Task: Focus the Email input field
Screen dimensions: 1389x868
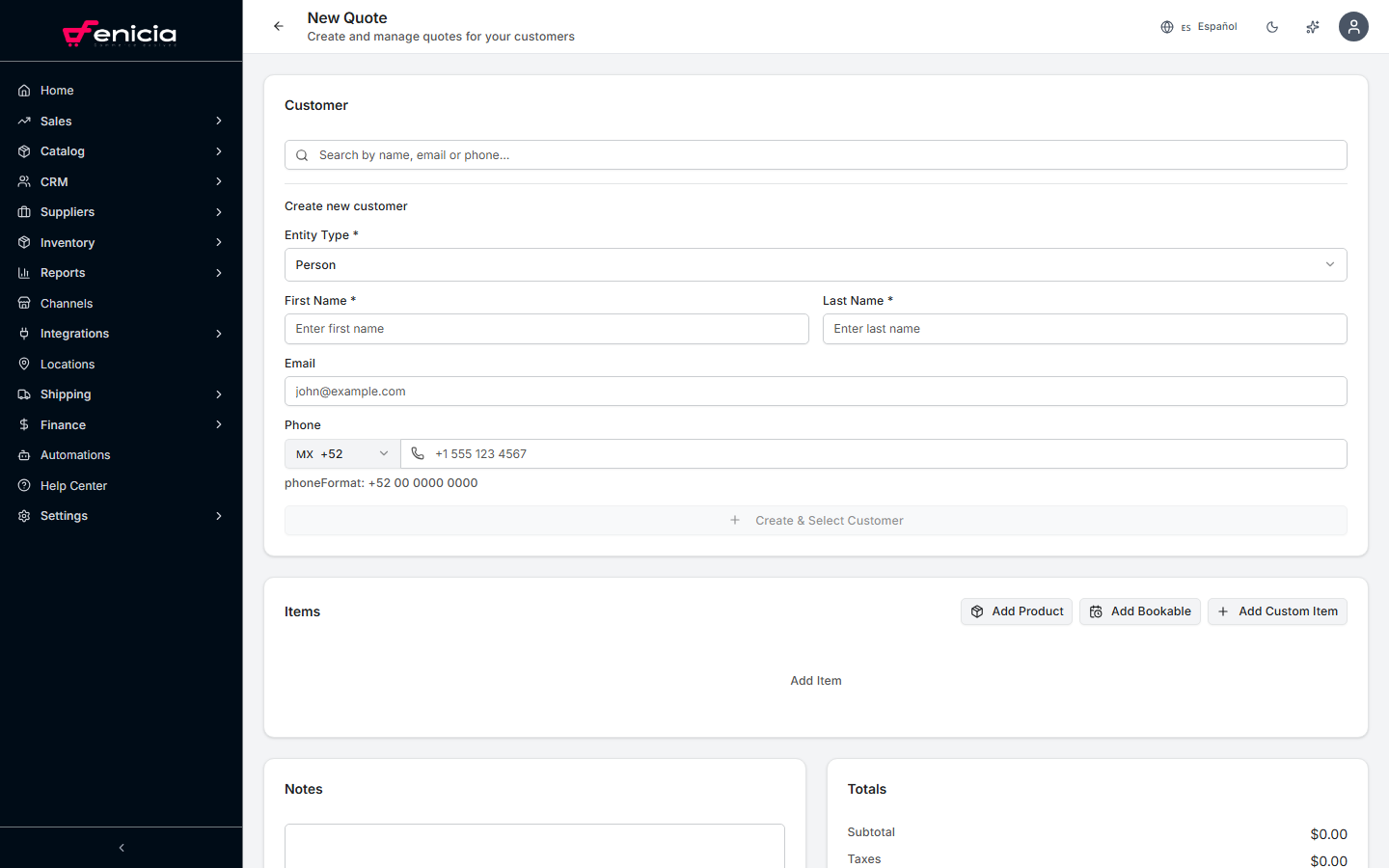Action: click(815, 392)
